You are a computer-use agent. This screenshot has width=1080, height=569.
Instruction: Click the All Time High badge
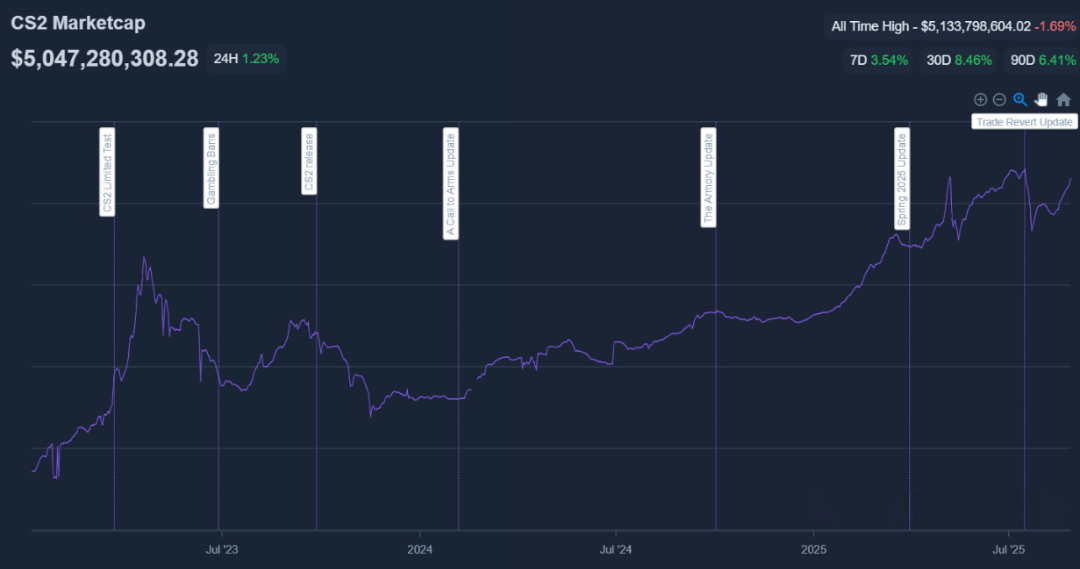click(x=951, y=26)
